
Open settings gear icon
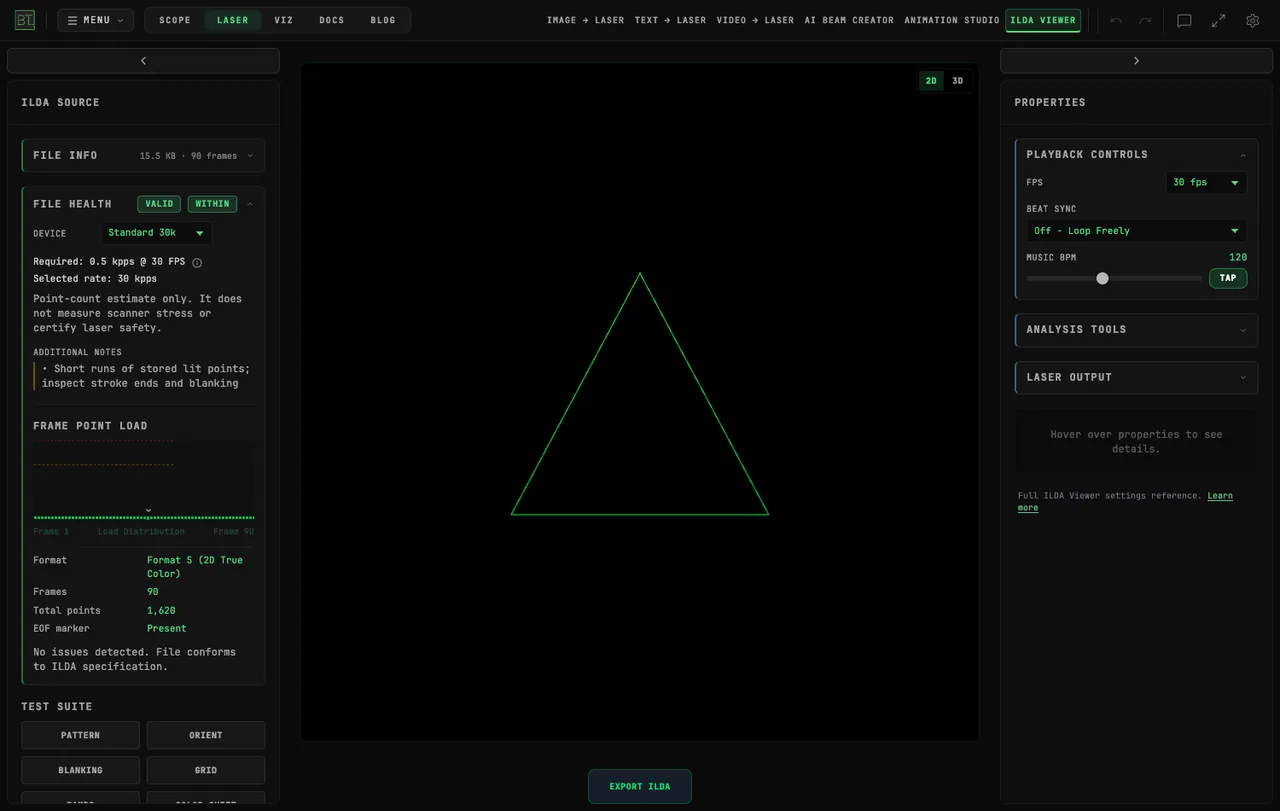point(1252,20)
